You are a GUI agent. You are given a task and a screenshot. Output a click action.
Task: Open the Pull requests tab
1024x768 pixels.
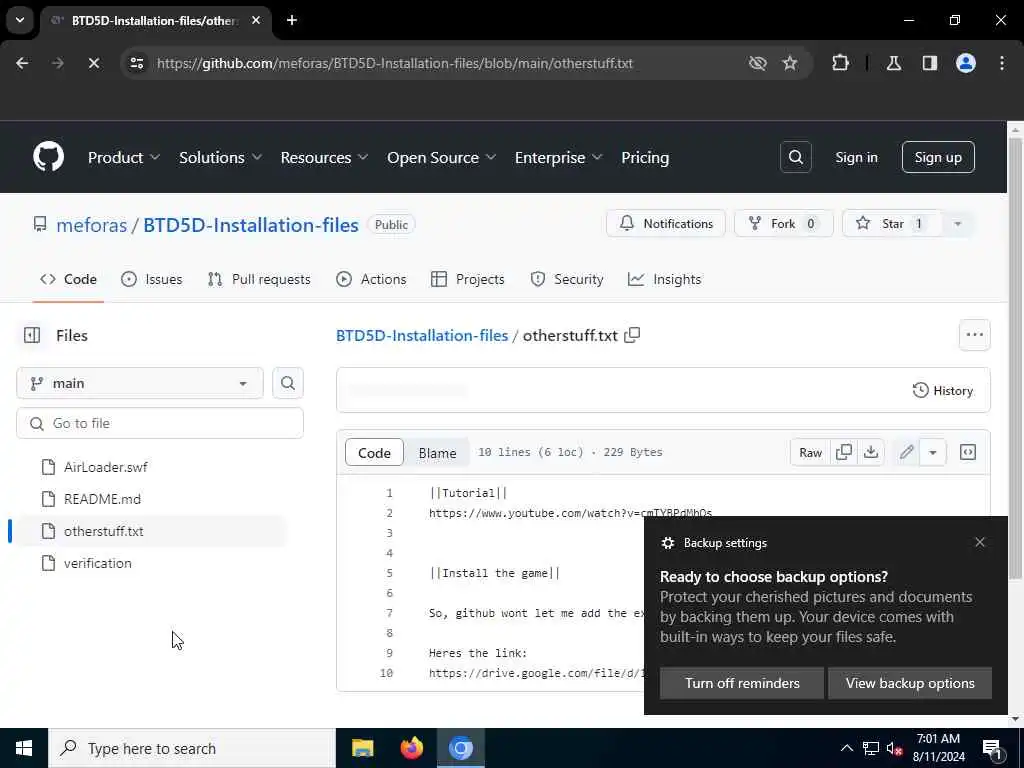point(259,279)
